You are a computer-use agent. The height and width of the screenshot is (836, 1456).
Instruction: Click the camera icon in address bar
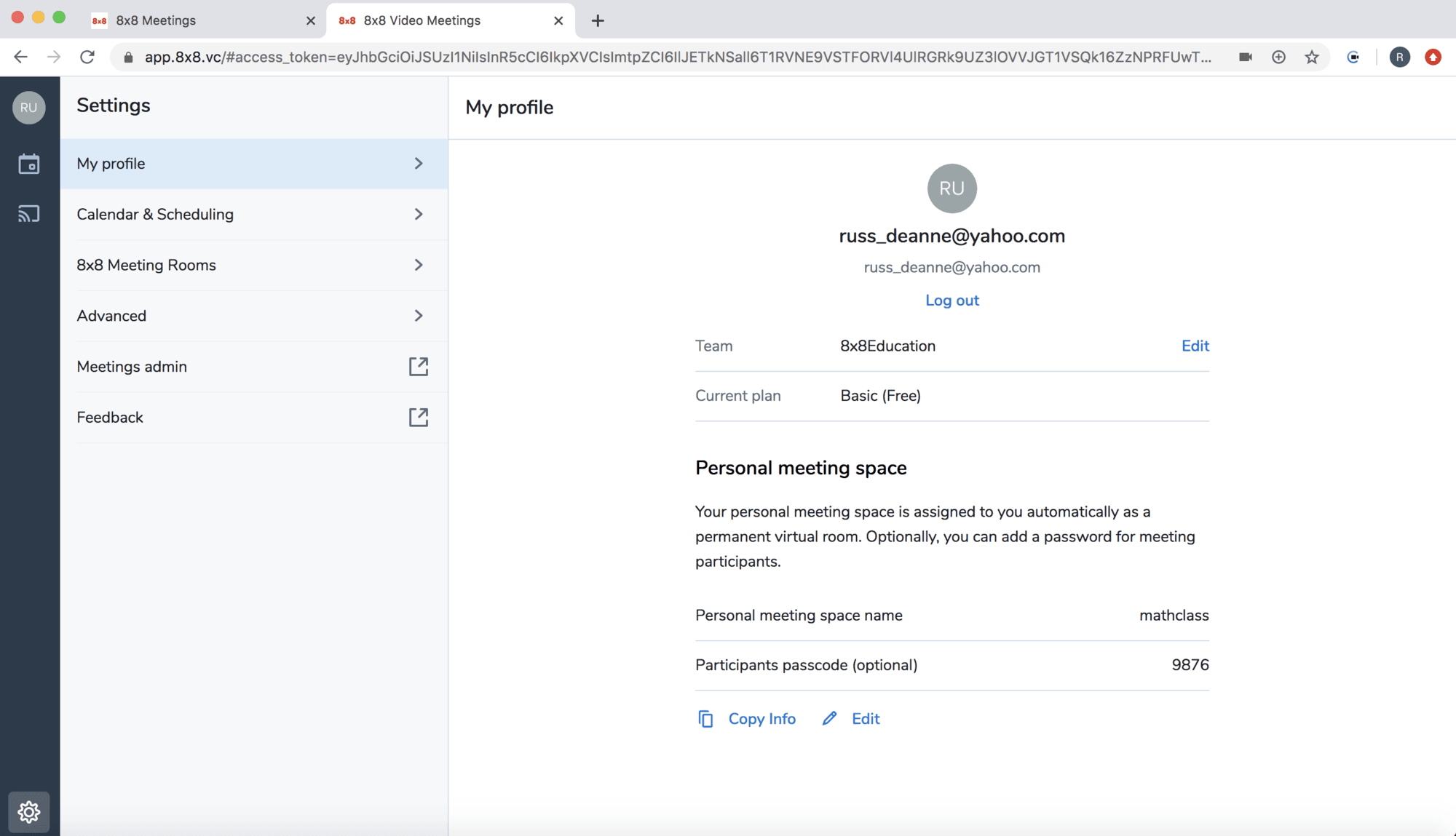point(1246,57)
